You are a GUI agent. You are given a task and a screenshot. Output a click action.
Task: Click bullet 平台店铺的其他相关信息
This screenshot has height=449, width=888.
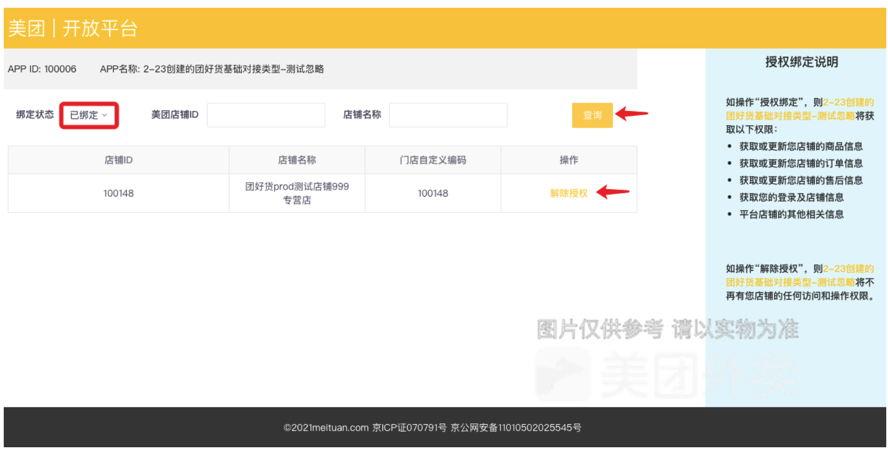pyautogui.click(x=791, y=214)
